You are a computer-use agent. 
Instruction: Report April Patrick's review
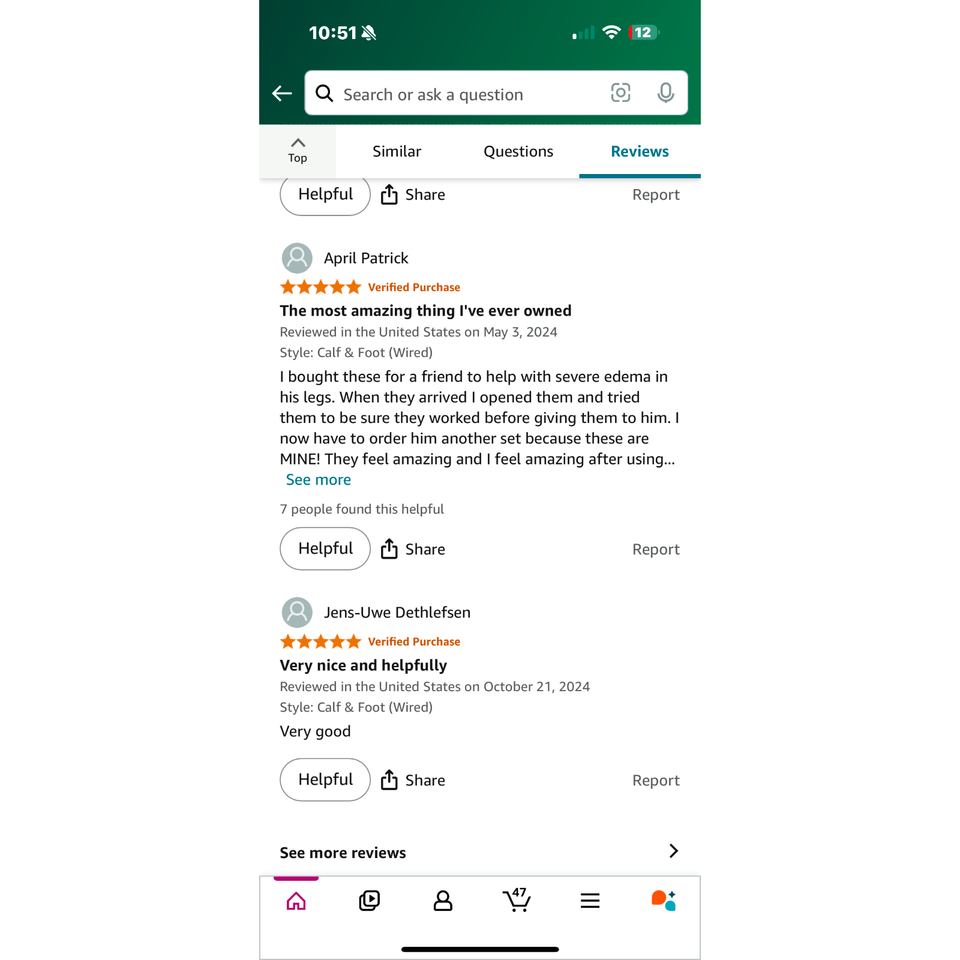click(656, 549)
